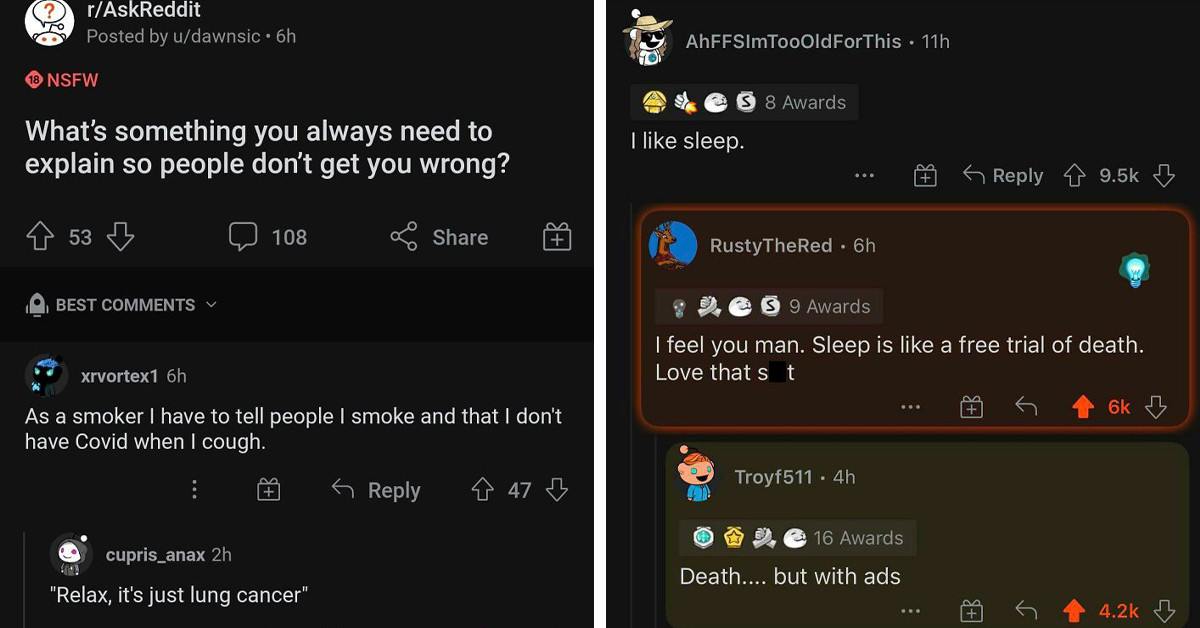This screenshot has width=1200, height=628.
Task: Reply to AhFFSImTooOldForThis's comment
Action: click(x=1001, y=175)
